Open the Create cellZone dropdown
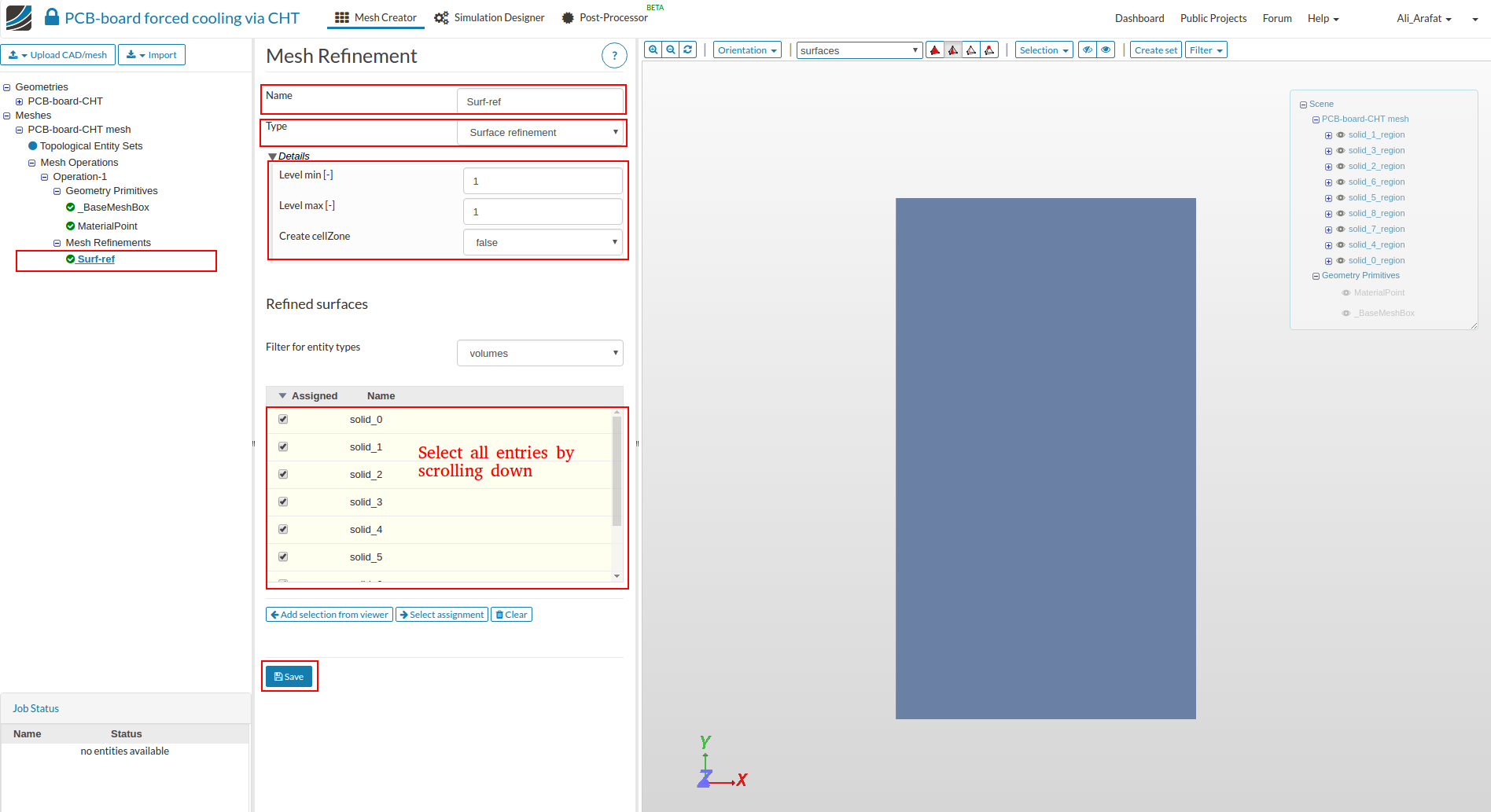1491x812 pixels. coord(543,242)
